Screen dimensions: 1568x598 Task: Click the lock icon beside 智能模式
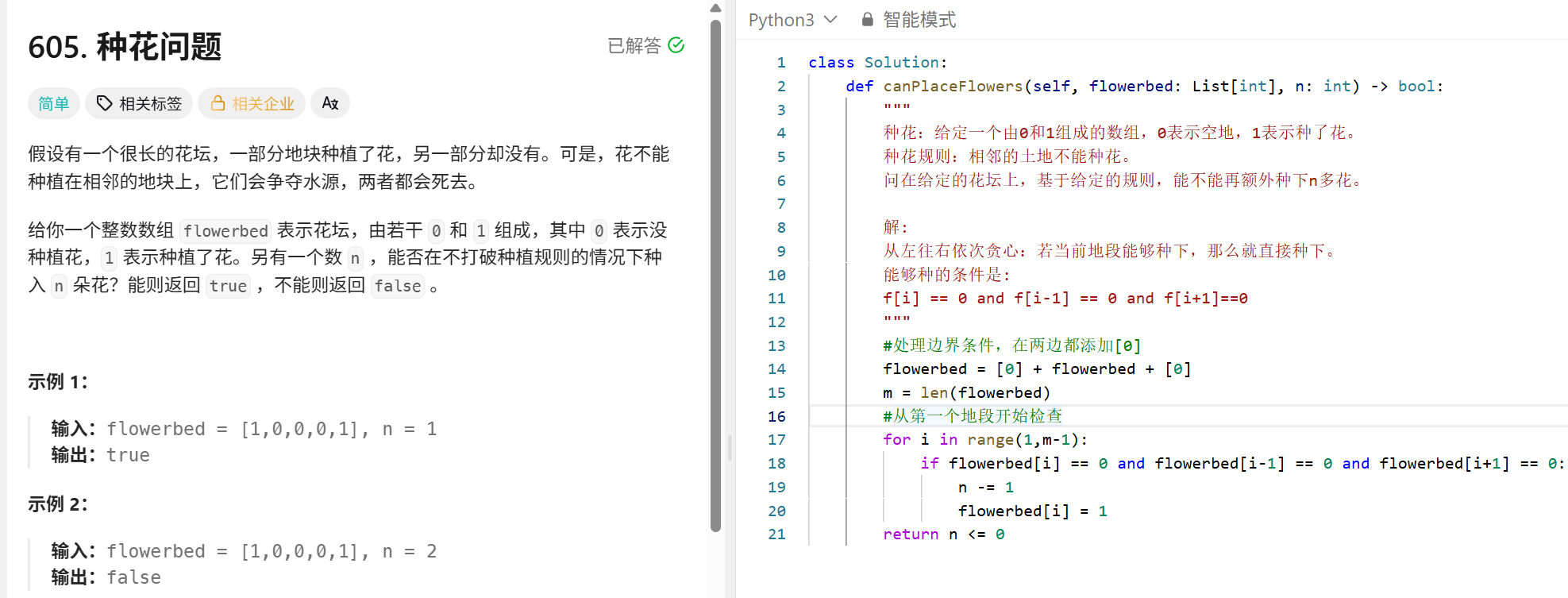coord(868,20)
